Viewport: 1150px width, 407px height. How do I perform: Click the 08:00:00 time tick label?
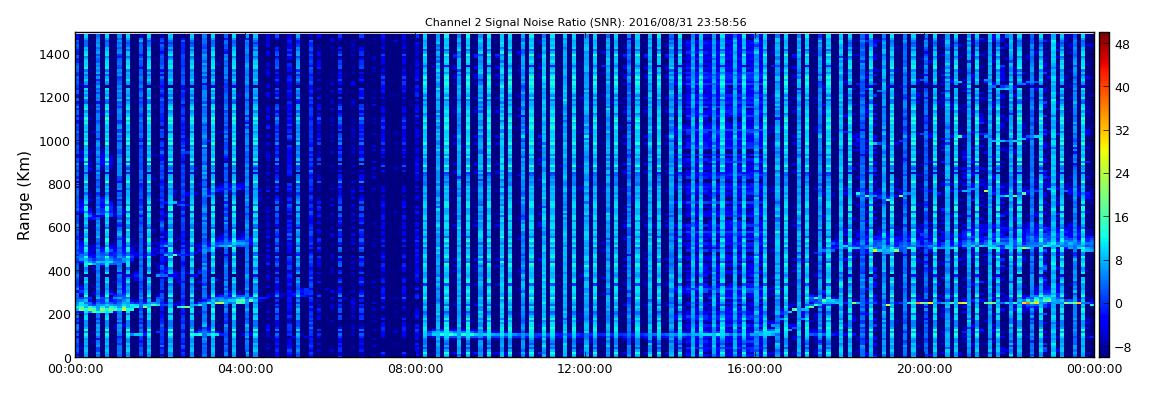(x=416, y=370)
